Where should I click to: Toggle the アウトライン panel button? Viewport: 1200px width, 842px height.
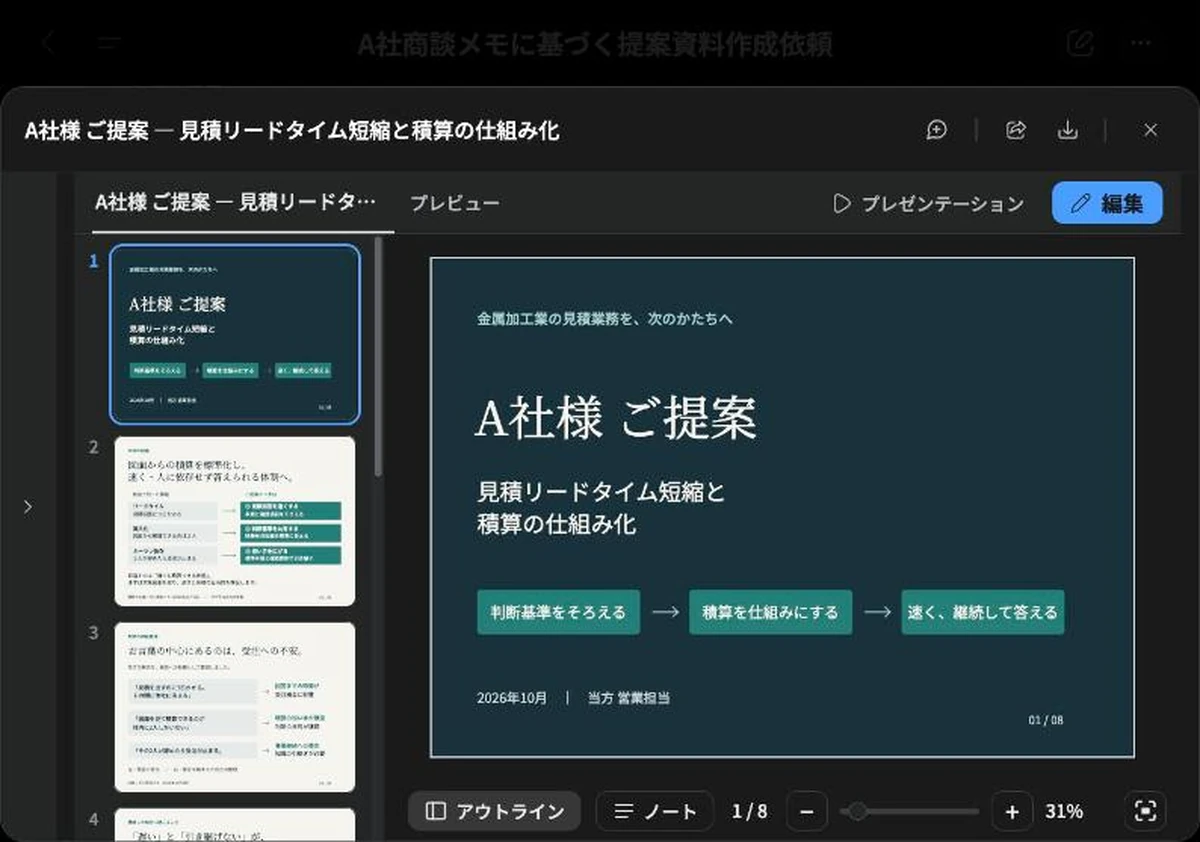click(494, 811)
